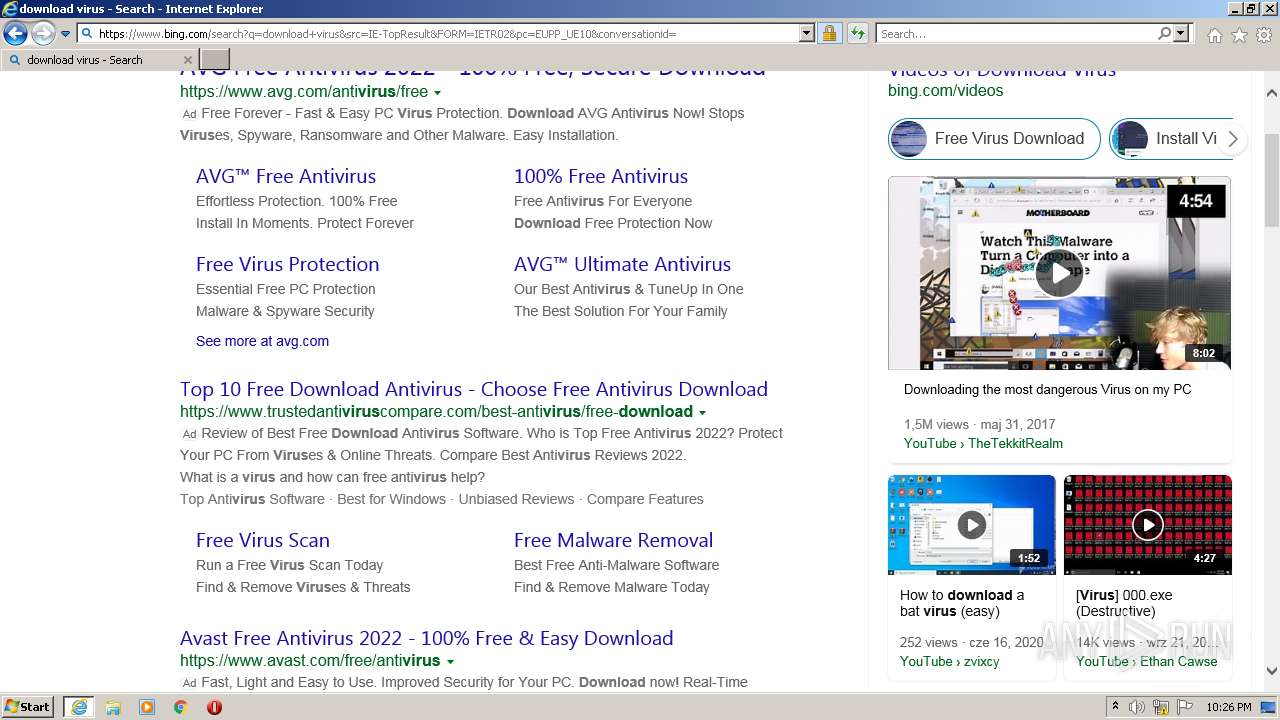Screen dimensions: 1280x720
Task: Open the 'AVG™ Ultimate Antivirus' sitelink
Action: [622, 264]
